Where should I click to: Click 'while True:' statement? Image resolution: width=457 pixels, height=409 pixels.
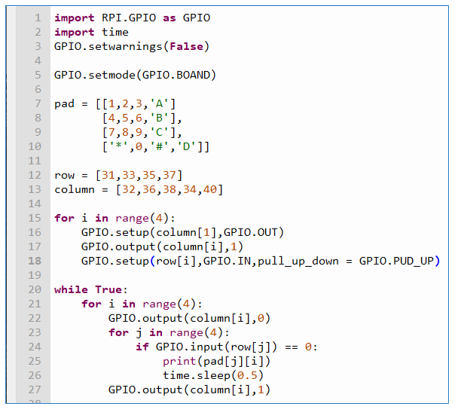point(91,289)
